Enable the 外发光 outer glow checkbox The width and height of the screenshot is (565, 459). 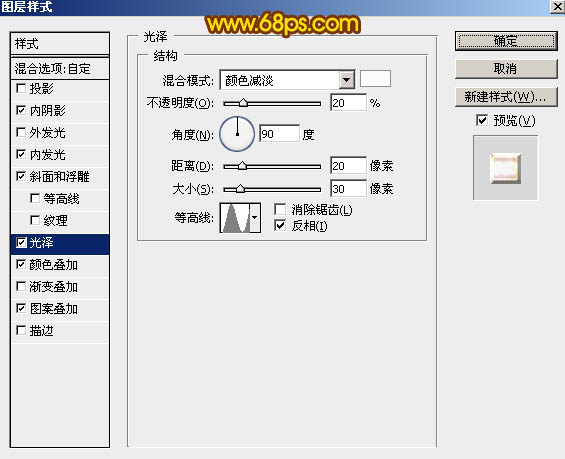pos(21,132)
